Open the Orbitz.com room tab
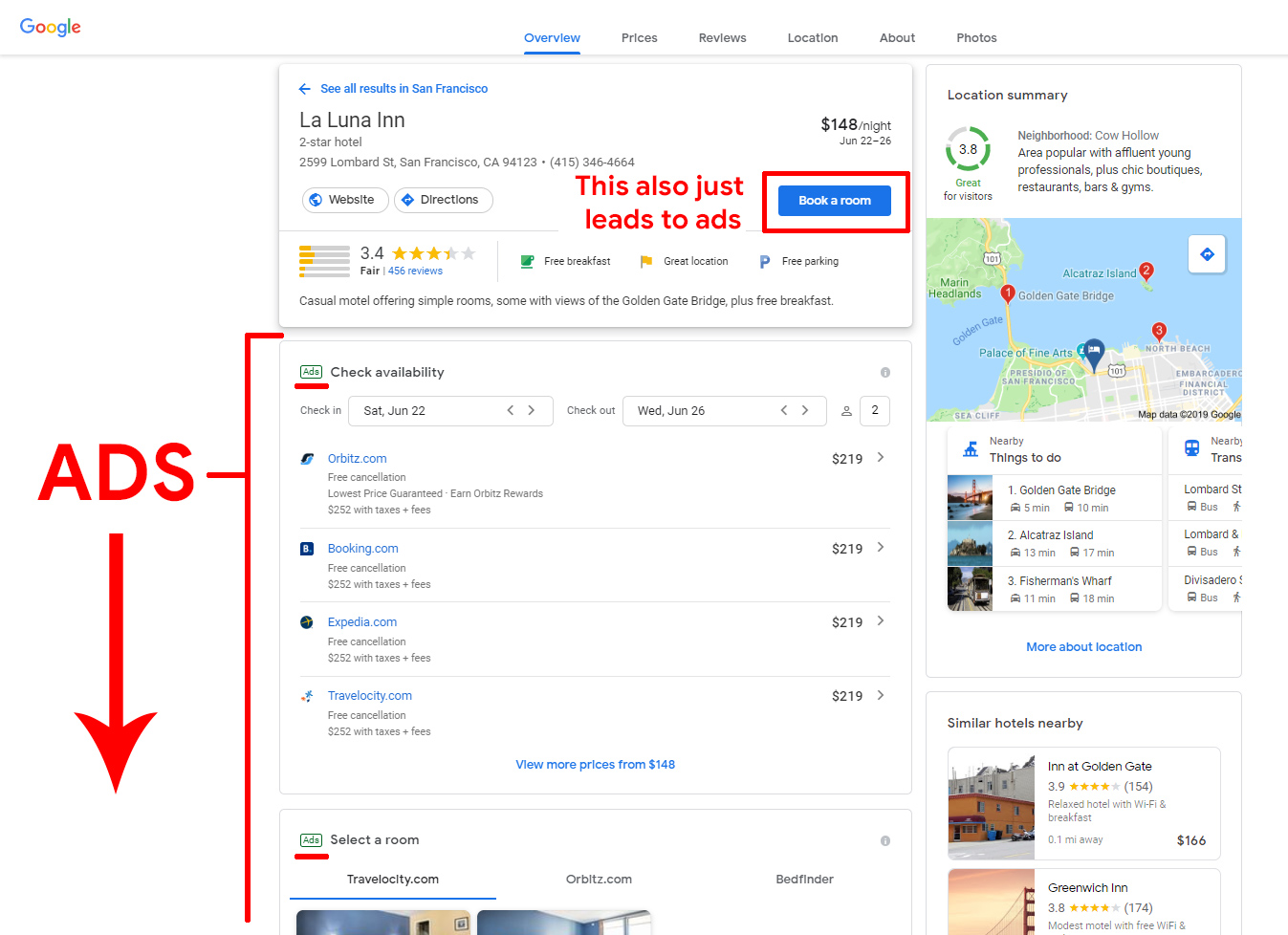This screenshot has height=935, width=1288. [599, 879]
